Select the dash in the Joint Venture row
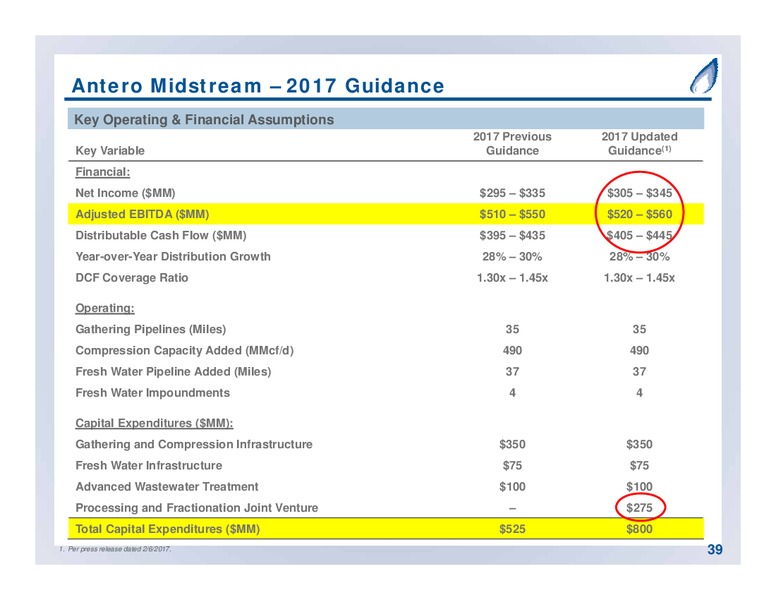This screenshot has height=600, width=776. point(512,508)
